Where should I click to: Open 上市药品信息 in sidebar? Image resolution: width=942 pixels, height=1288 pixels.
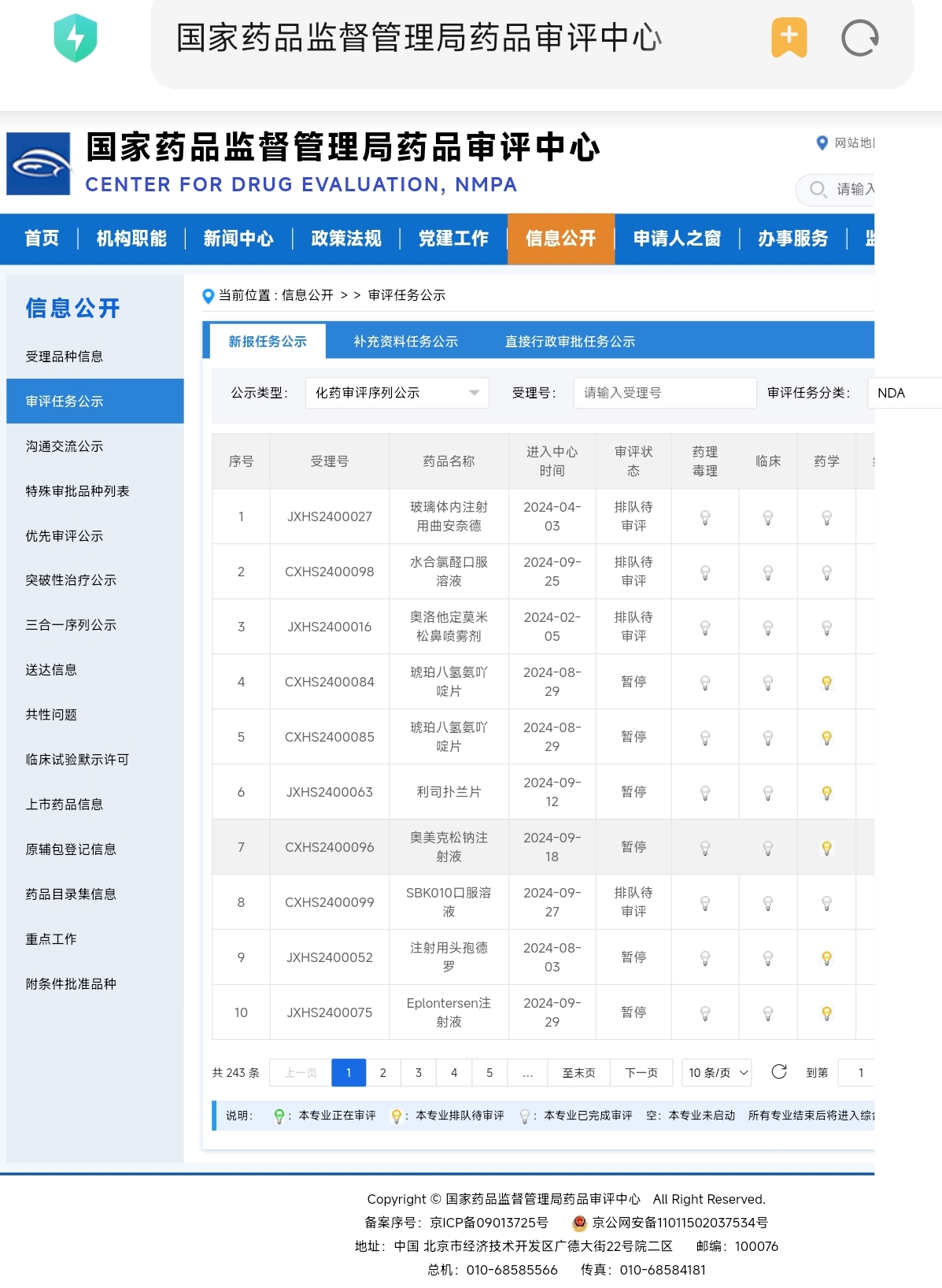tap(65, 805)
